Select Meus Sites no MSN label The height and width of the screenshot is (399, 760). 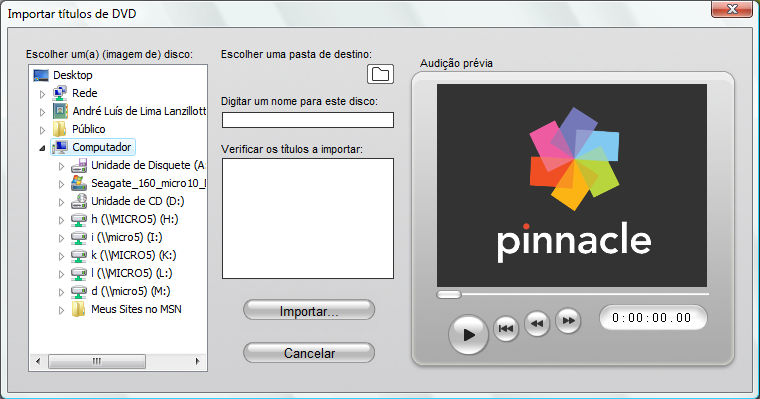pos(137,309)
